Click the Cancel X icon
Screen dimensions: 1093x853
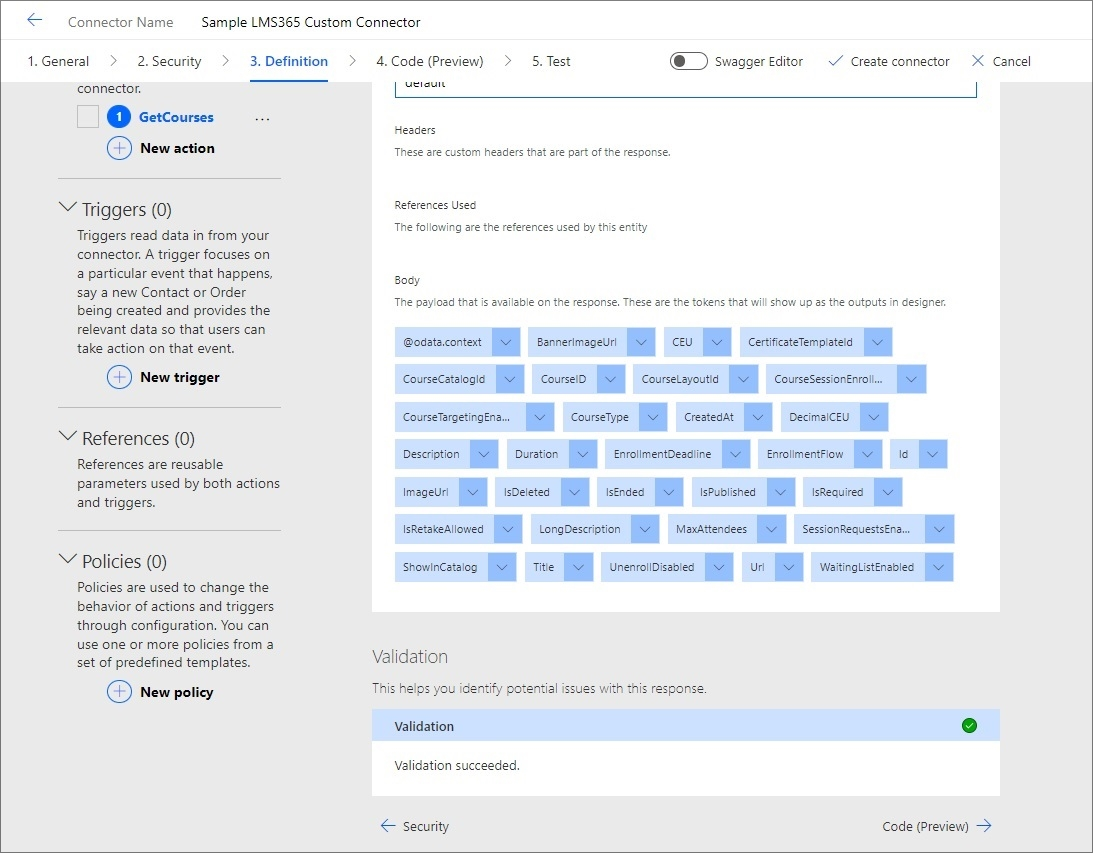(x=978, y=61)
